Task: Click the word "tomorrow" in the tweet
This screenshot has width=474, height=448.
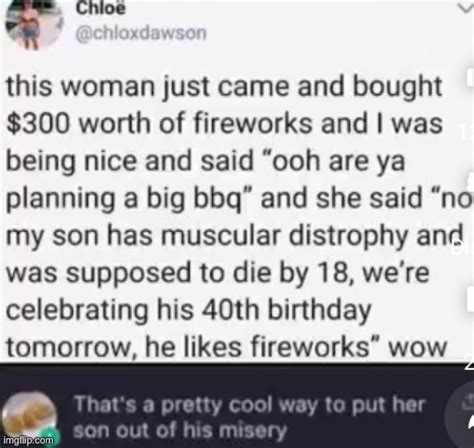Action: (69, 348)
